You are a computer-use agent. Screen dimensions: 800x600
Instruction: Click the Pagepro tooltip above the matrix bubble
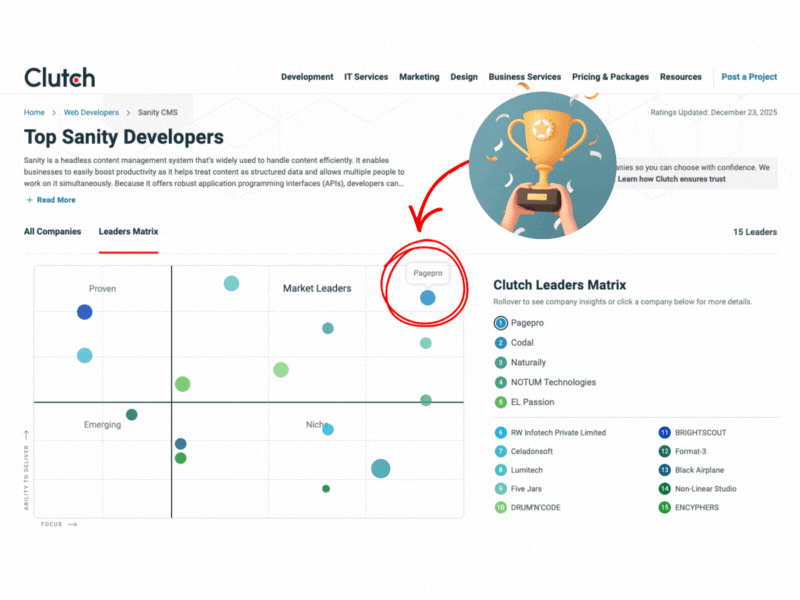pyautogui.click(x=427, y=272)
